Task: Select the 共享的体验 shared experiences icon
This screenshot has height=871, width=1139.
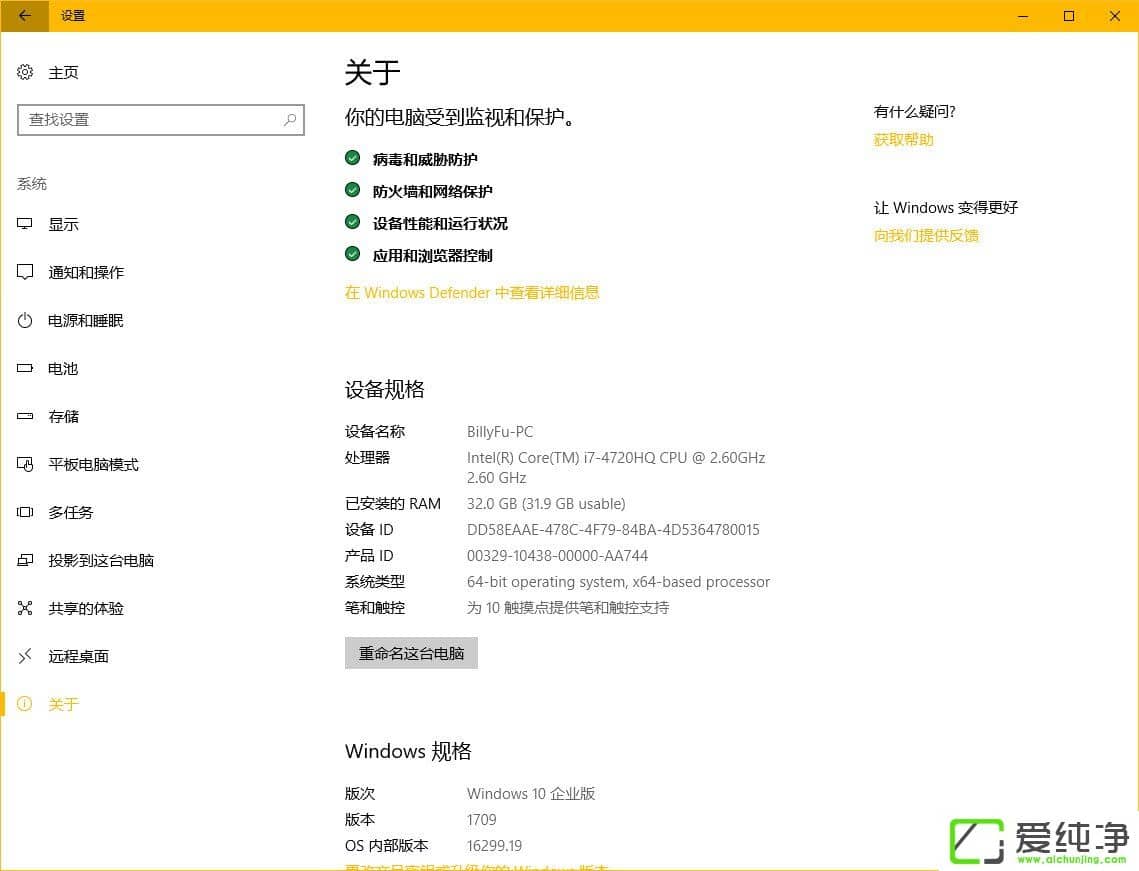Action: 24,608
